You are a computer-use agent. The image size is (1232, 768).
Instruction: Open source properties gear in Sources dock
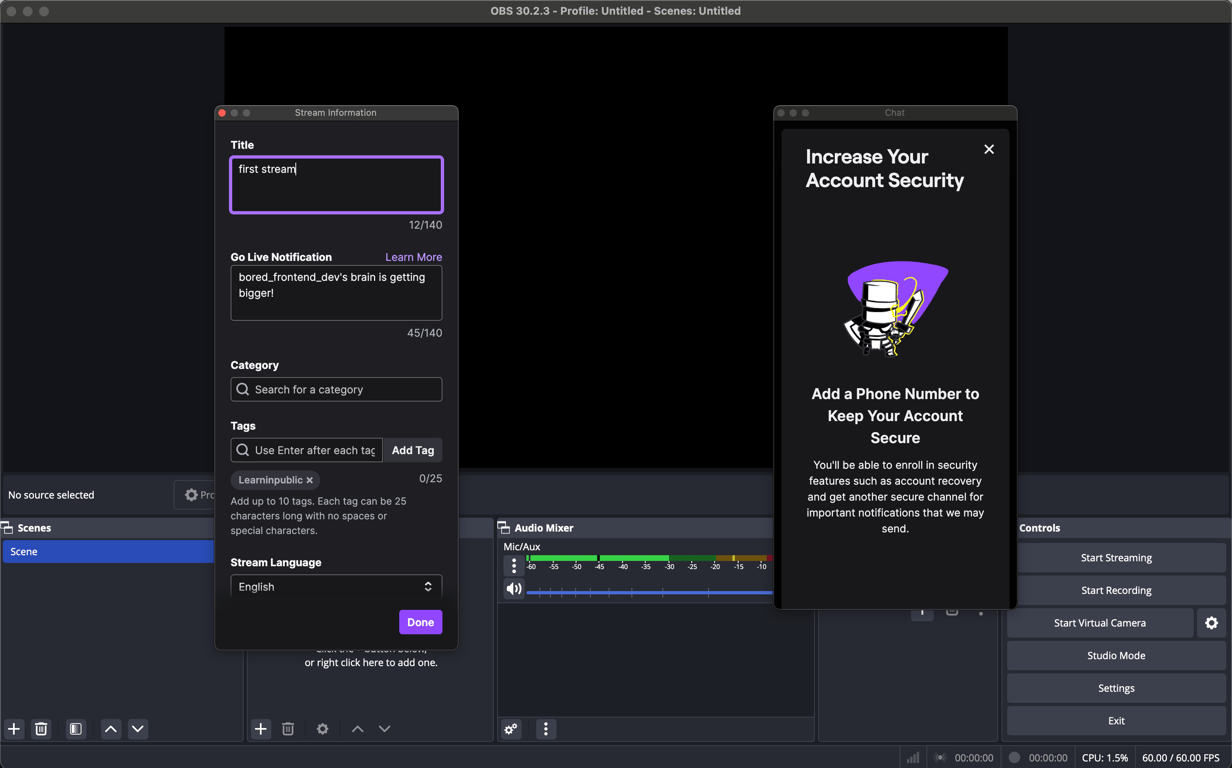322,729
